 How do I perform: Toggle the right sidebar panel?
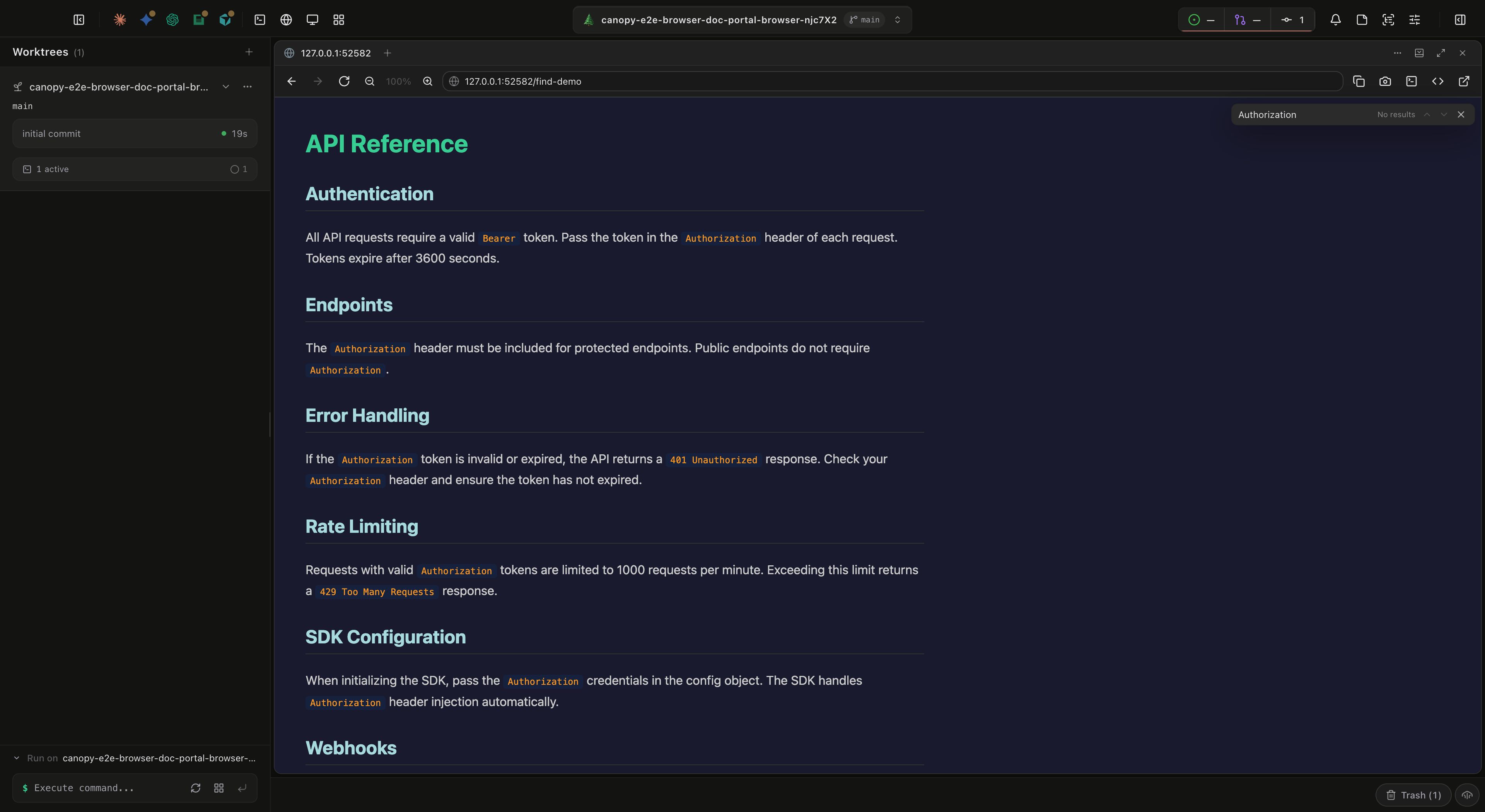1460,20
